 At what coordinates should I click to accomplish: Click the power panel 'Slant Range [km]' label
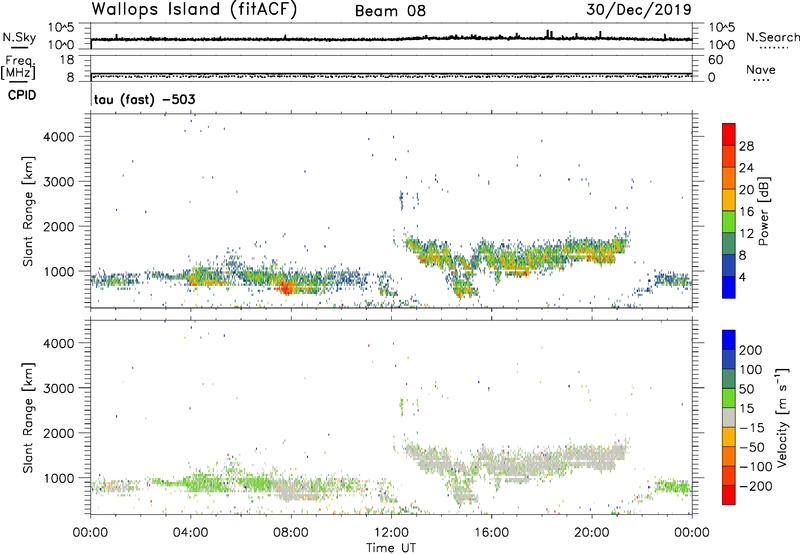coord(28,211)
